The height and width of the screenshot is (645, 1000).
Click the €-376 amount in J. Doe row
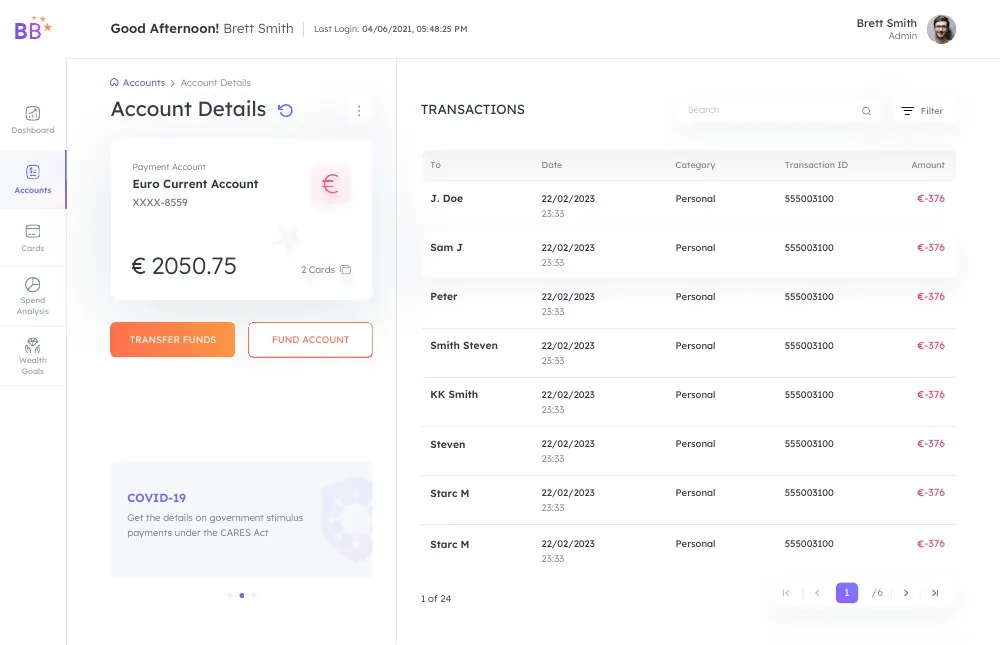(x=930, y=198)
